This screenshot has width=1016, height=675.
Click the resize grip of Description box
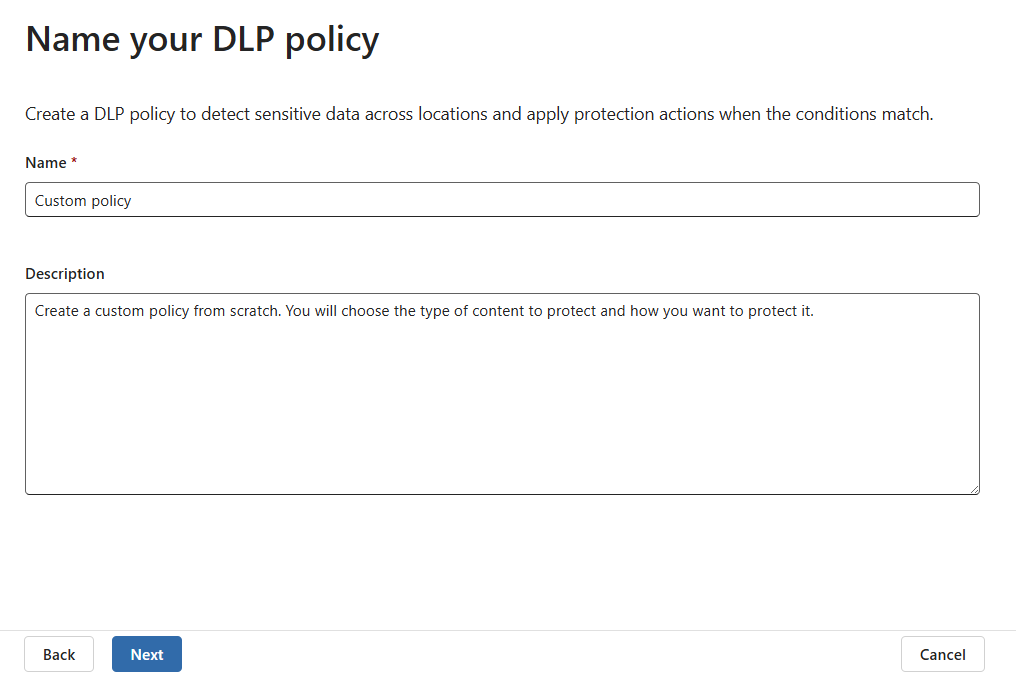(975, 488)
